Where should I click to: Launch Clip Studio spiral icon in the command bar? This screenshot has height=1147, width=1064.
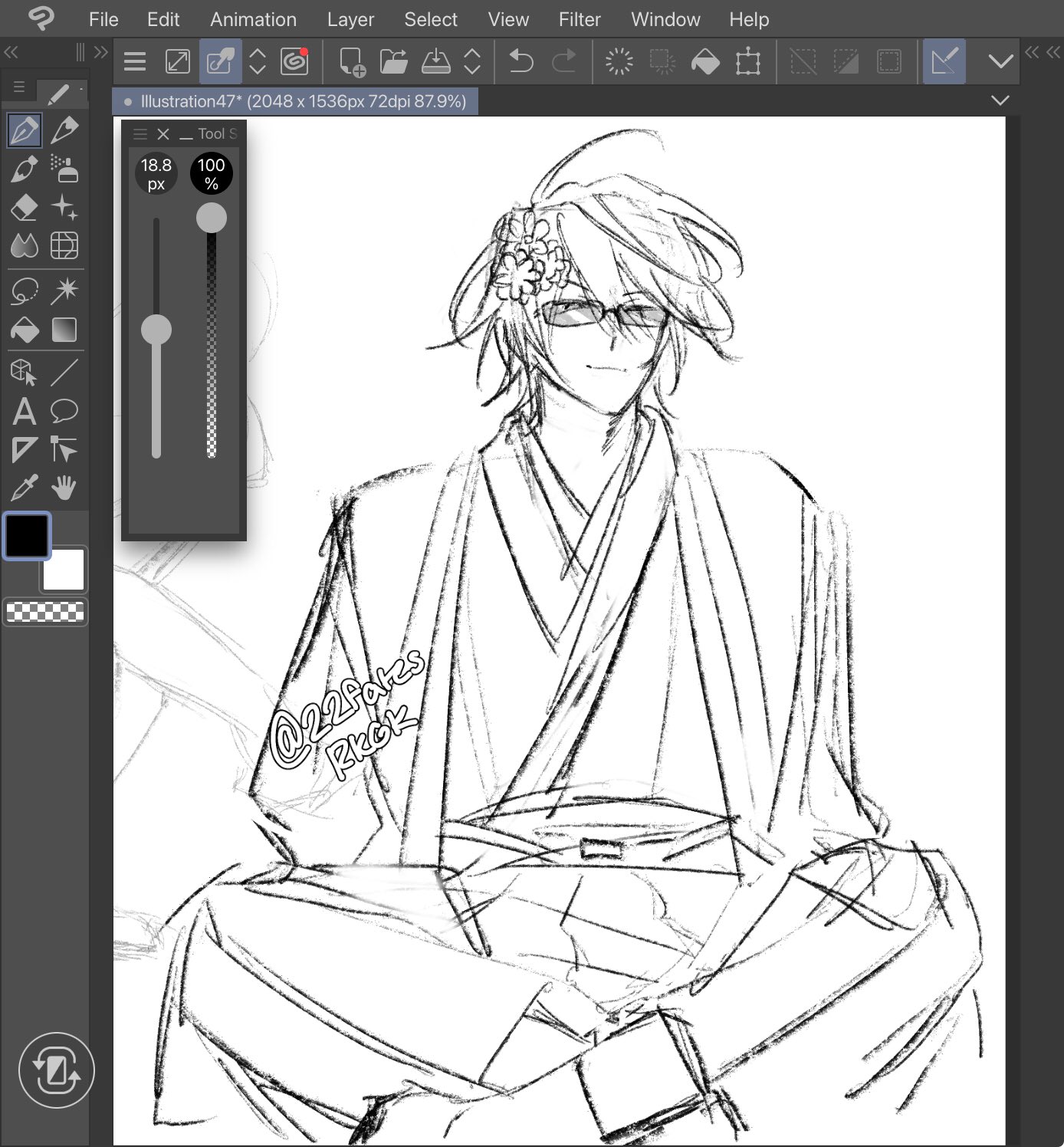point(294,61)
